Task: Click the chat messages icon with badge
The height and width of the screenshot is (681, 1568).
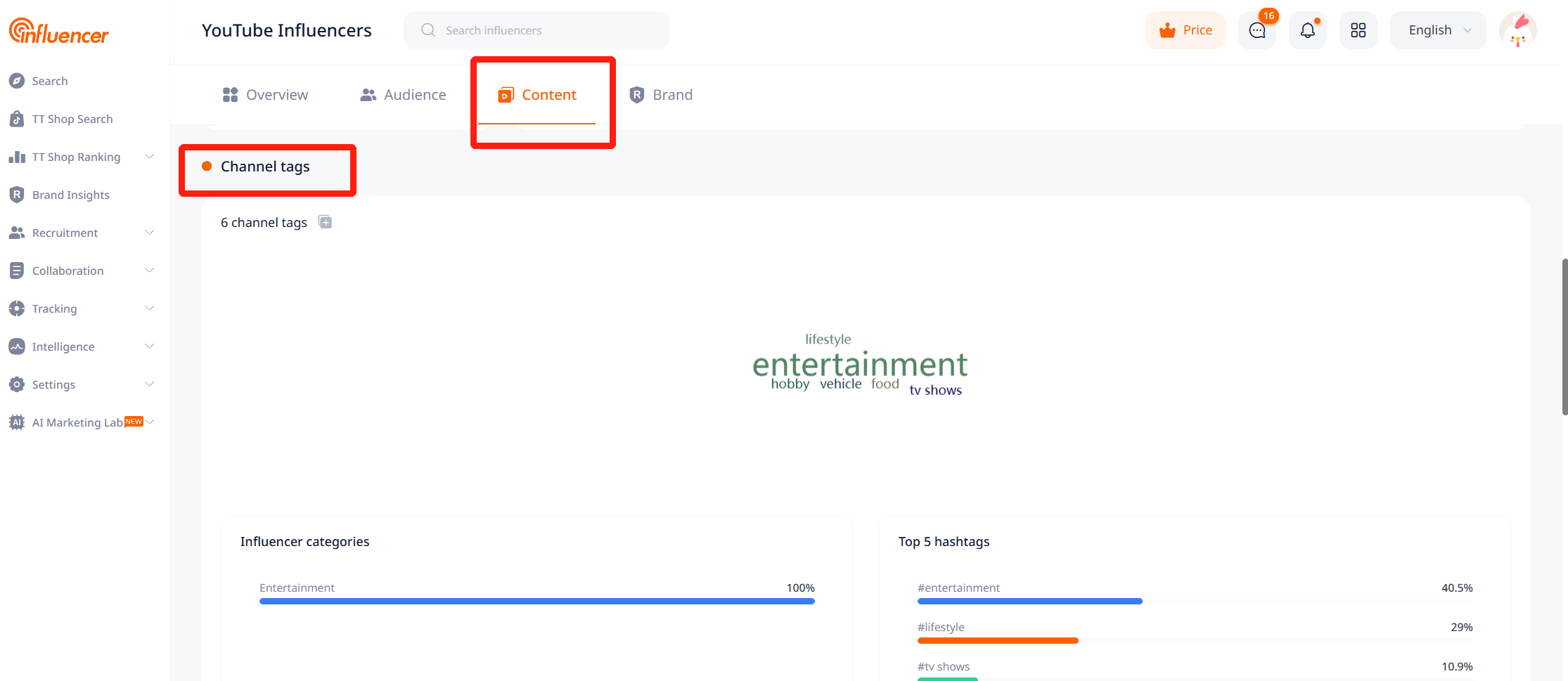Action: (x=1257, y=30)
